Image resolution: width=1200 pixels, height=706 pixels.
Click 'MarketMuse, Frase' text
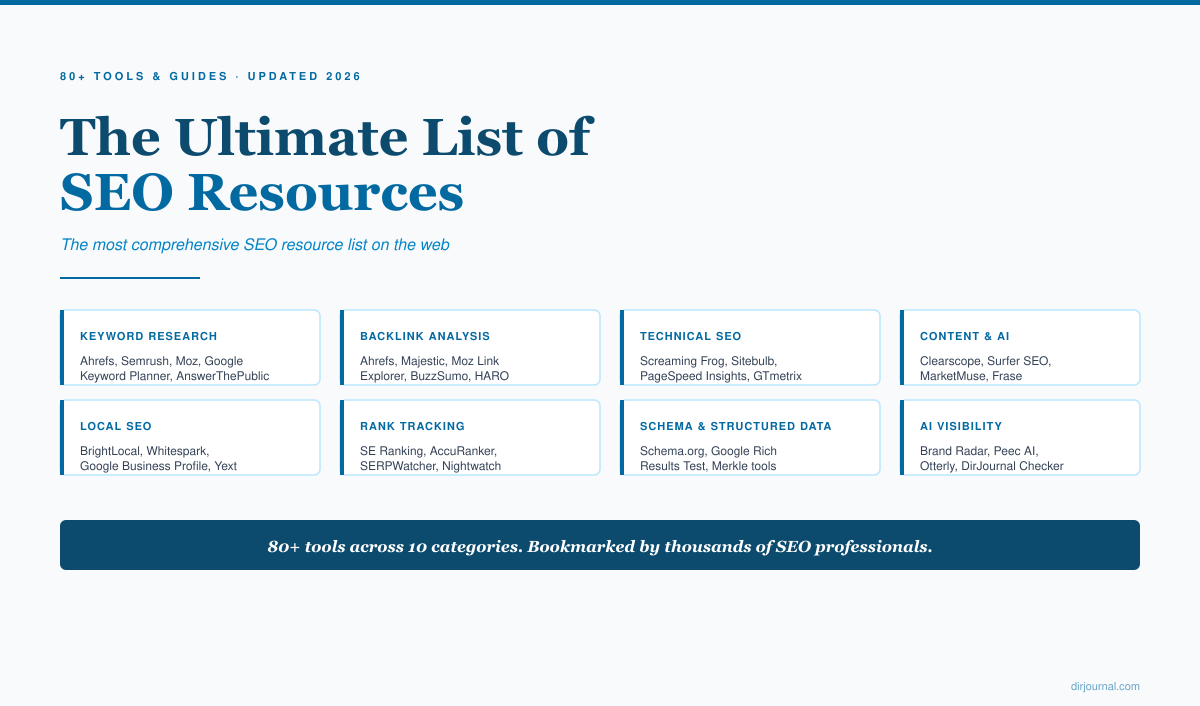coord(970,377)
